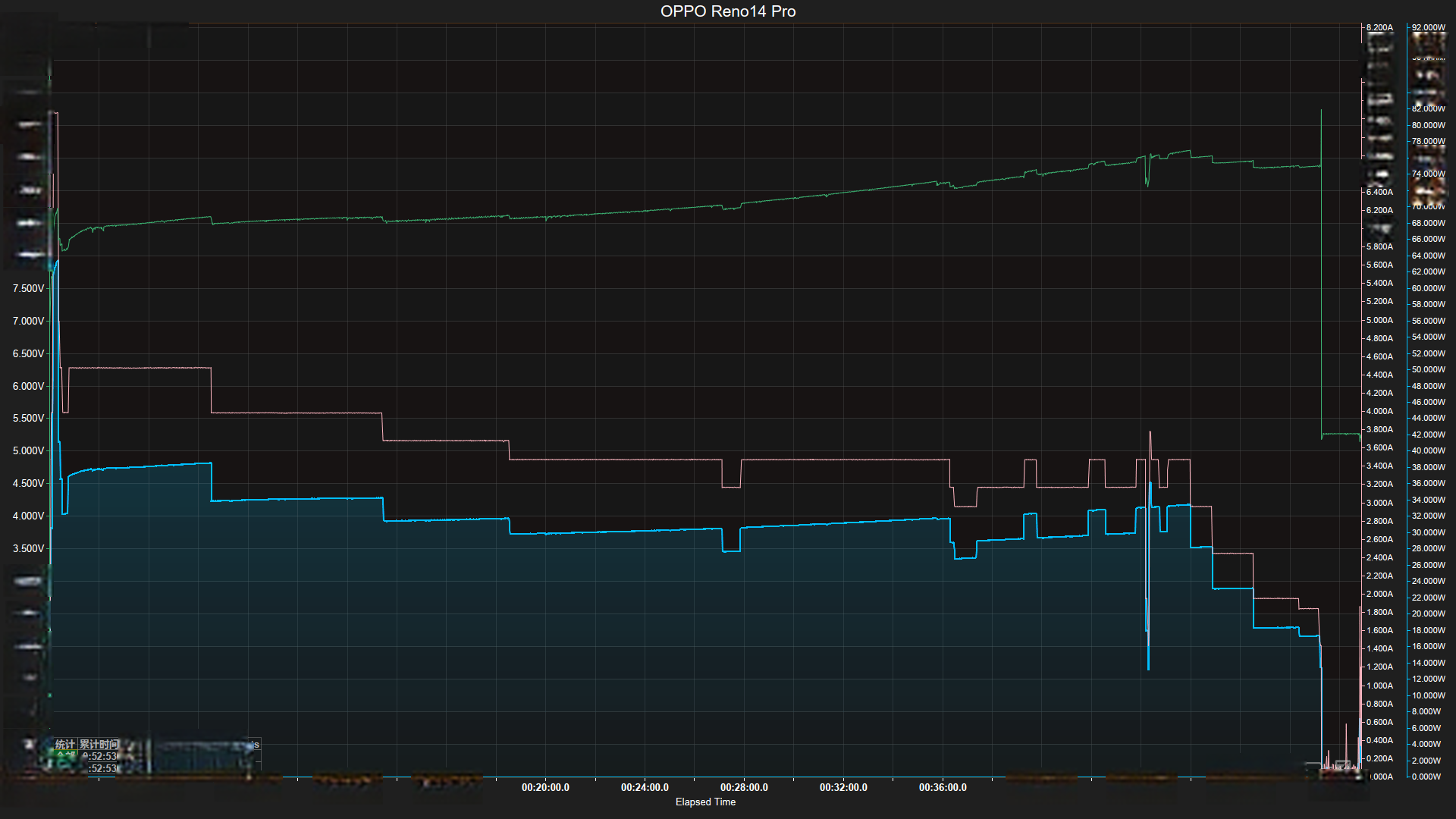Click the 7.500V voltage axis label
1456x819 pixels.
28,289
